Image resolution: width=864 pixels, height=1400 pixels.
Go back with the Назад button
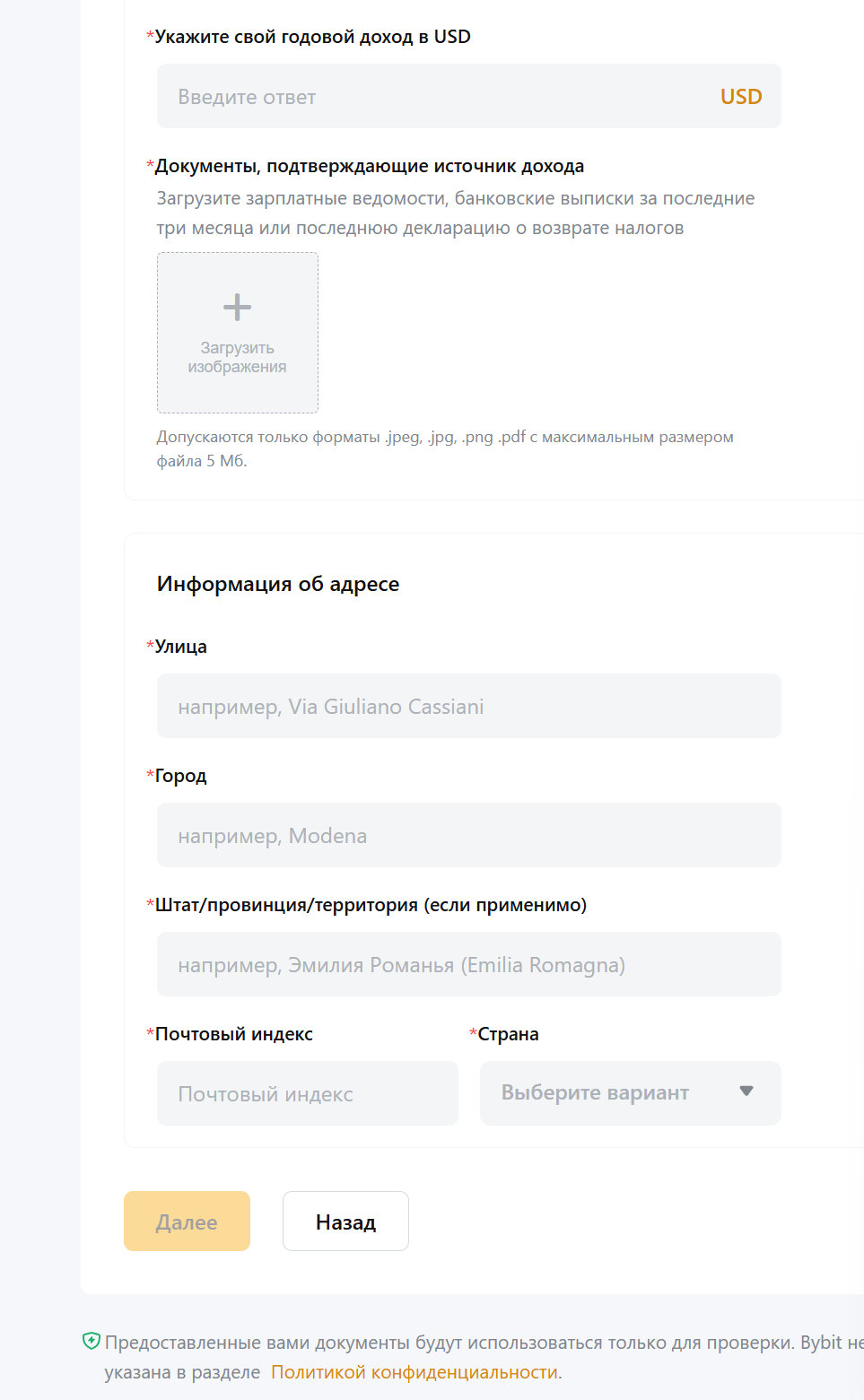click(x=345, y=1222)
